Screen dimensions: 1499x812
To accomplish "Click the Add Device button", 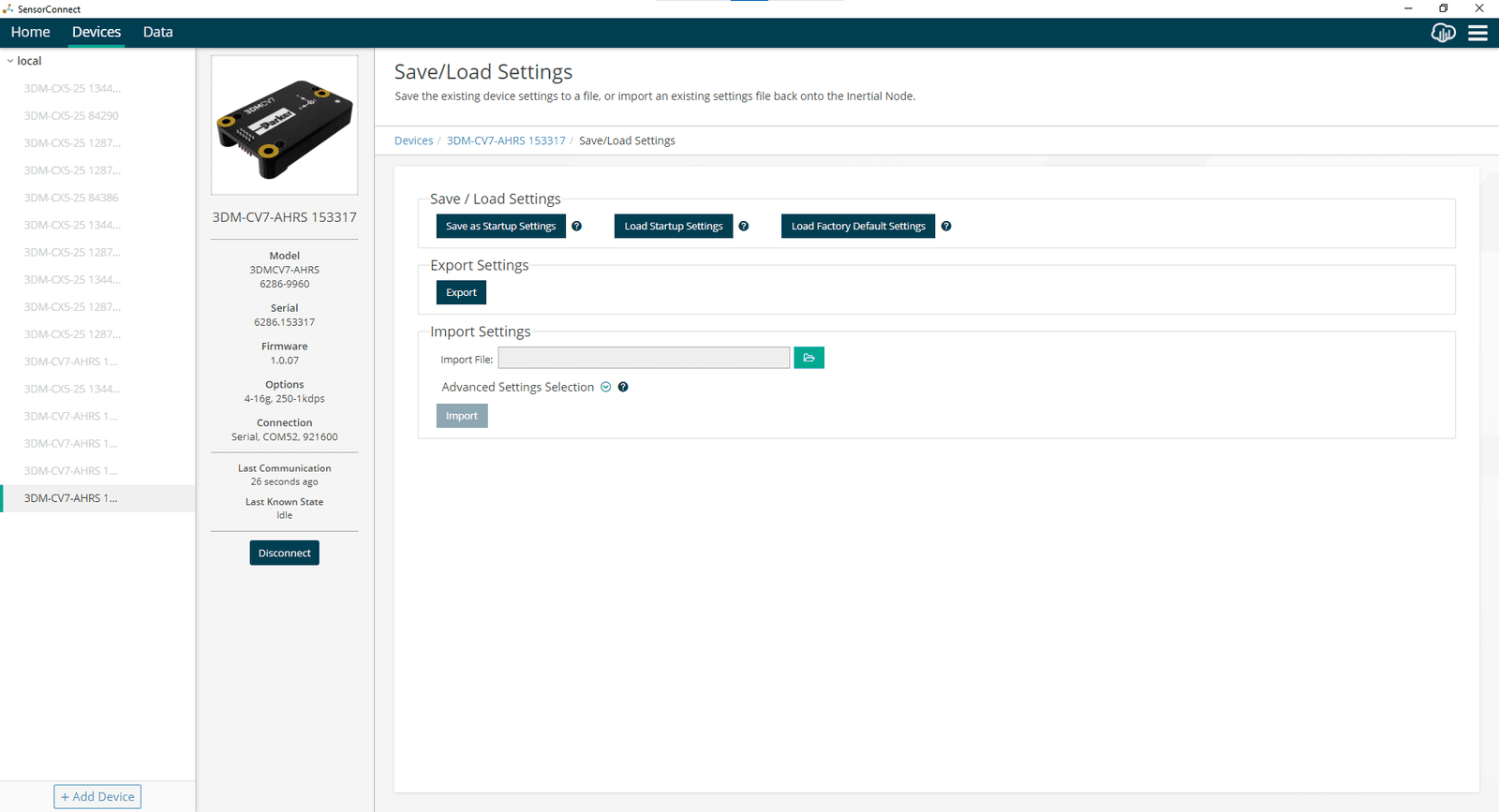I will pos(97,797).
